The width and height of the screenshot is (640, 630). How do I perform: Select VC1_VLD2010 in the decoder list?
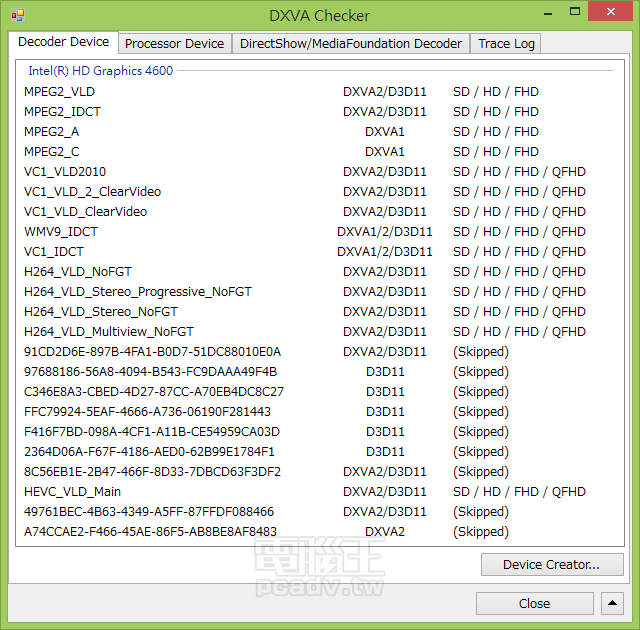point(65,172)
